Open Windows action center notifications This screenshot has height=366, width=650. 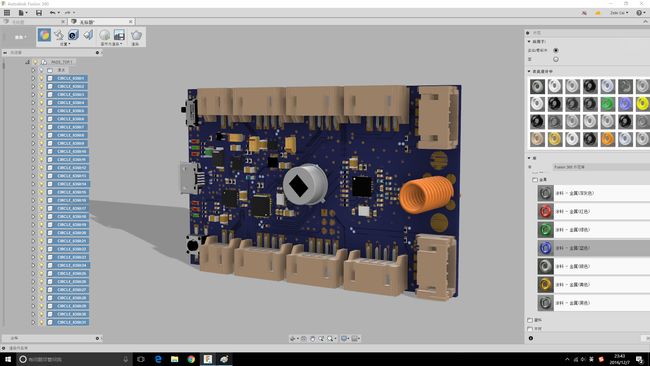(640, 359)
